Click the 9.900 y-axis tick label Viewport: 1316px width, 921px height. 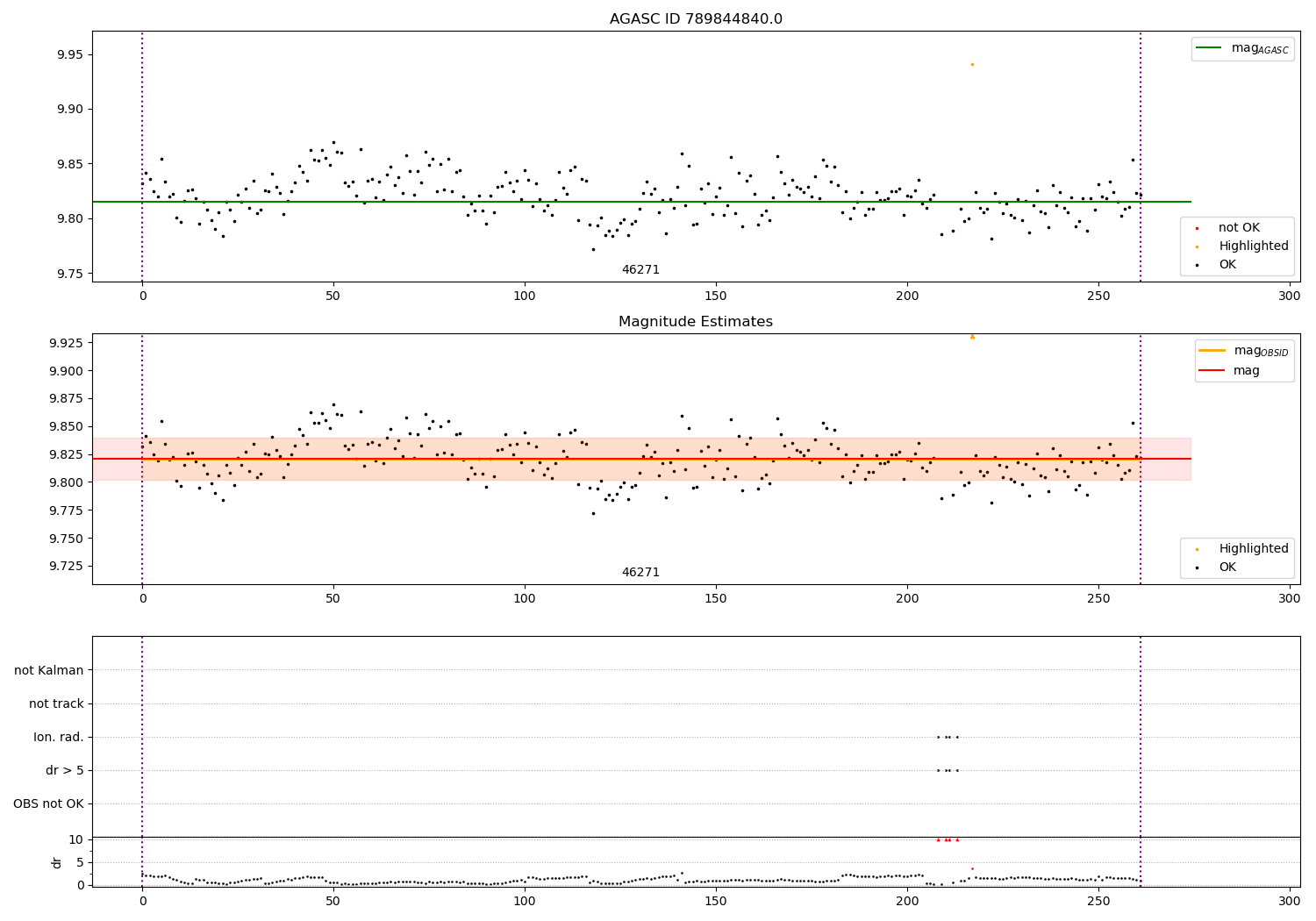66,371
